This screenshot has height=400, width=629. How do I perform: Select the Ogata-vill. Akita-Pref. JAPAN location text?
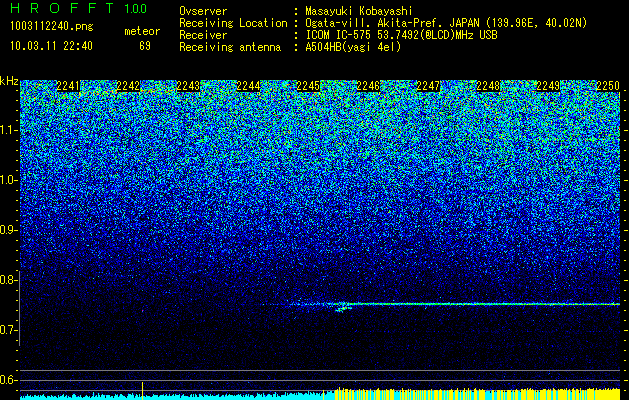click(x=448, y=23)
